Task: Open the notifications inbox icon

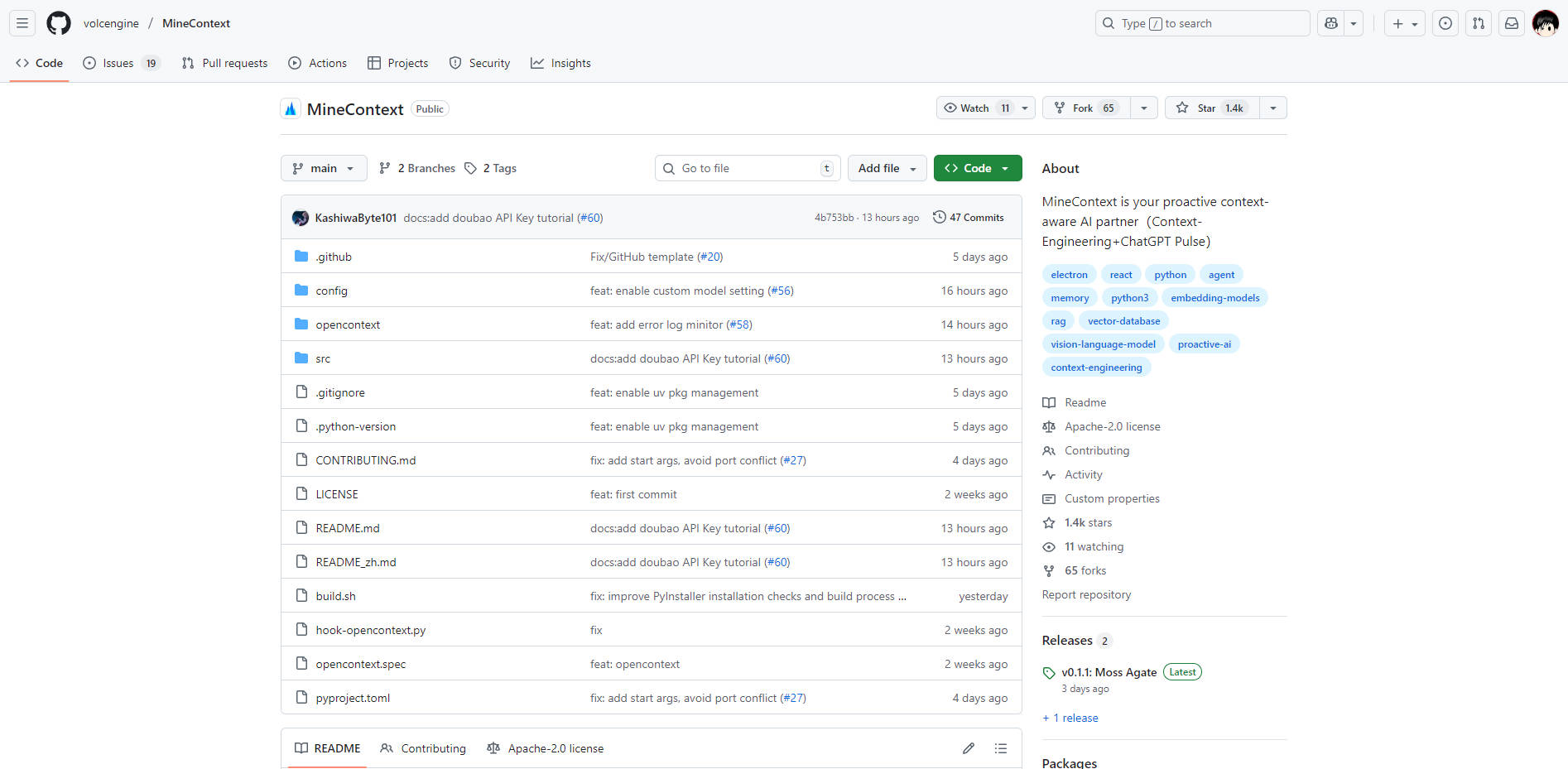Action: pyautogui.click(x=1511, y=23)
